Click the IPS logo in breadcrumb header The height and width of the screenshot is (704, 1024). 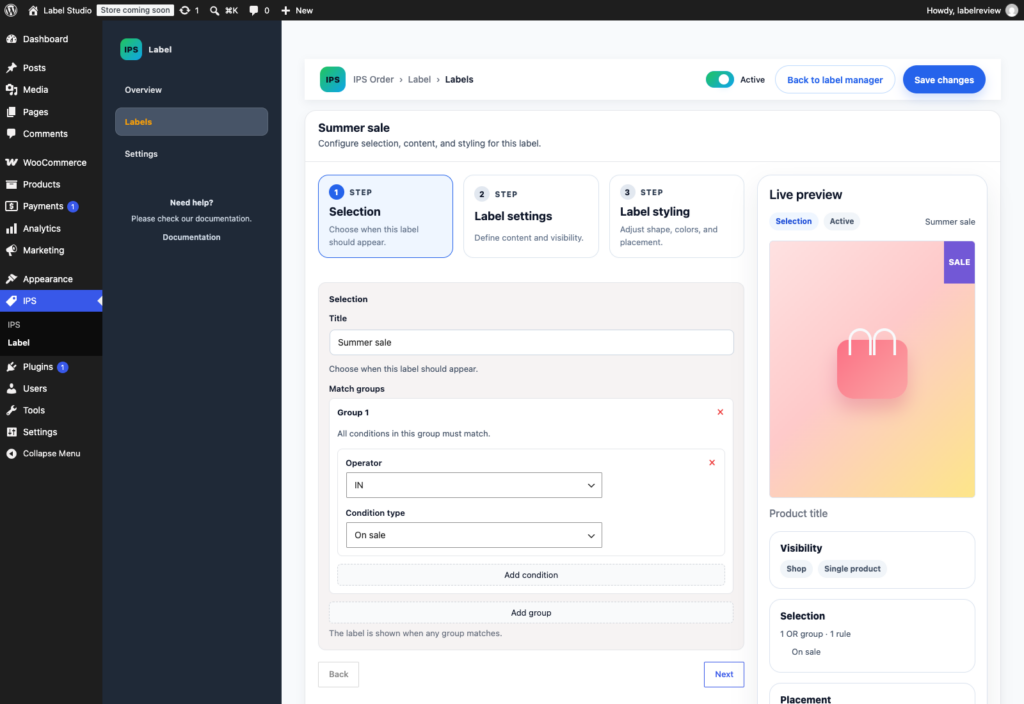click(x=332, y=80)
